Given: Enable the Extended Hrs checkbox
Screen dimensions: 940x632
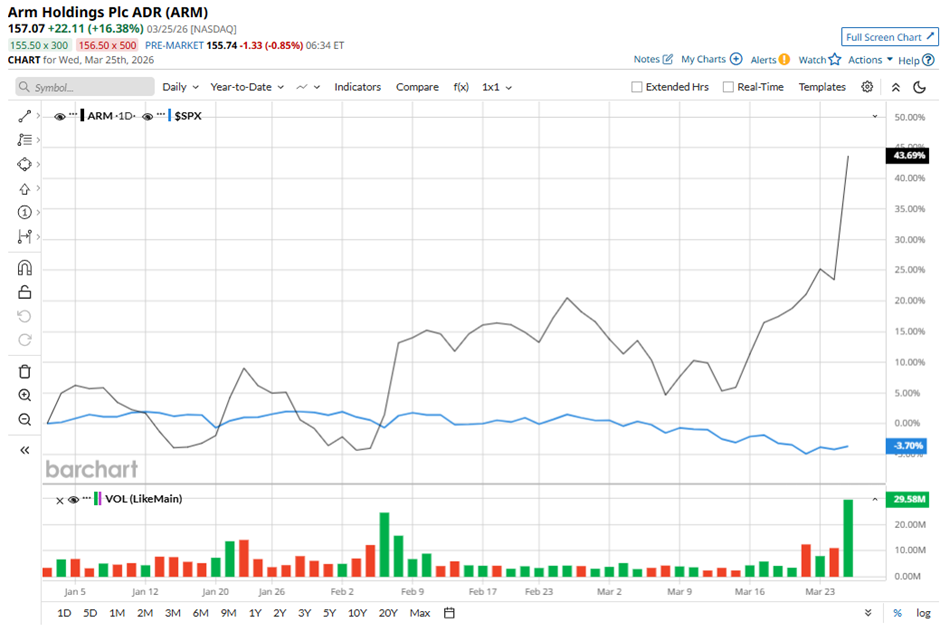Looking at the screenshot, I should click(637, 87).
